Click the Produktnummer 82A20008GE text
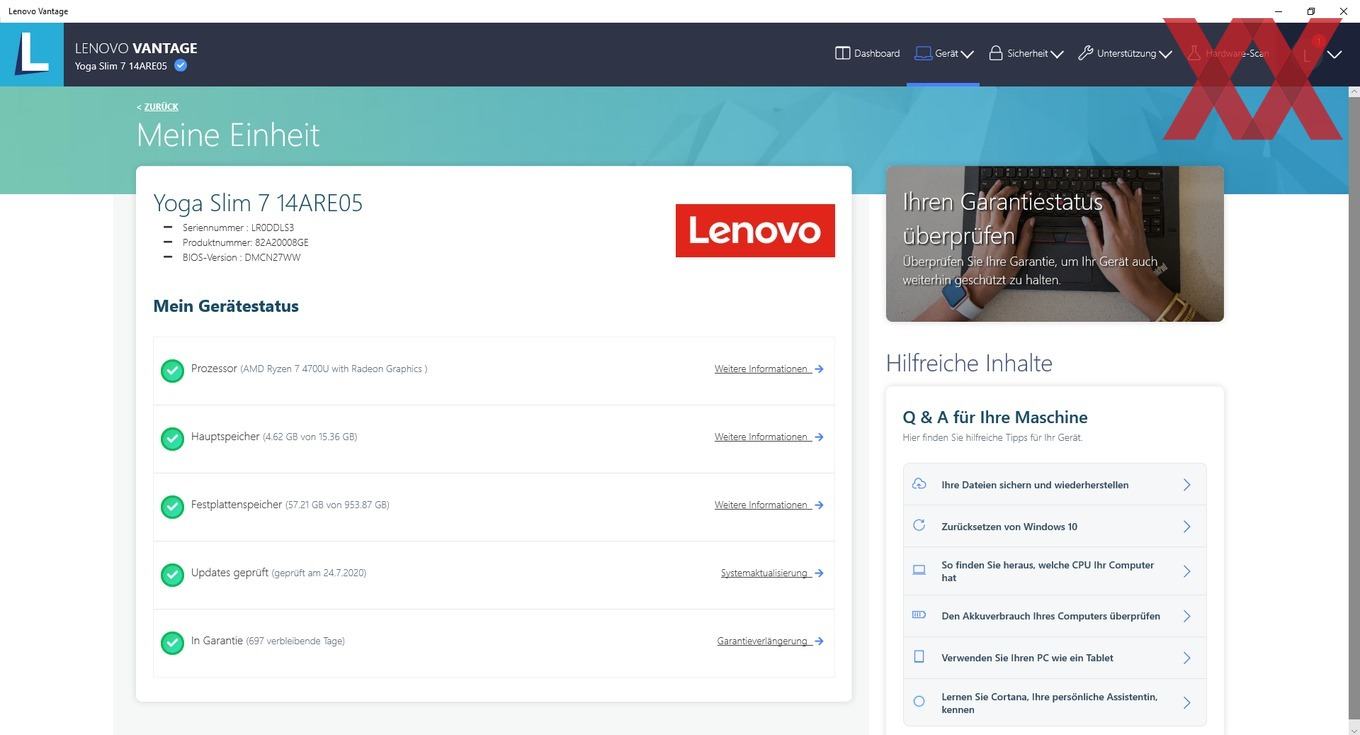This screenshot has height=735, width=1360. (x=245, y=243)
